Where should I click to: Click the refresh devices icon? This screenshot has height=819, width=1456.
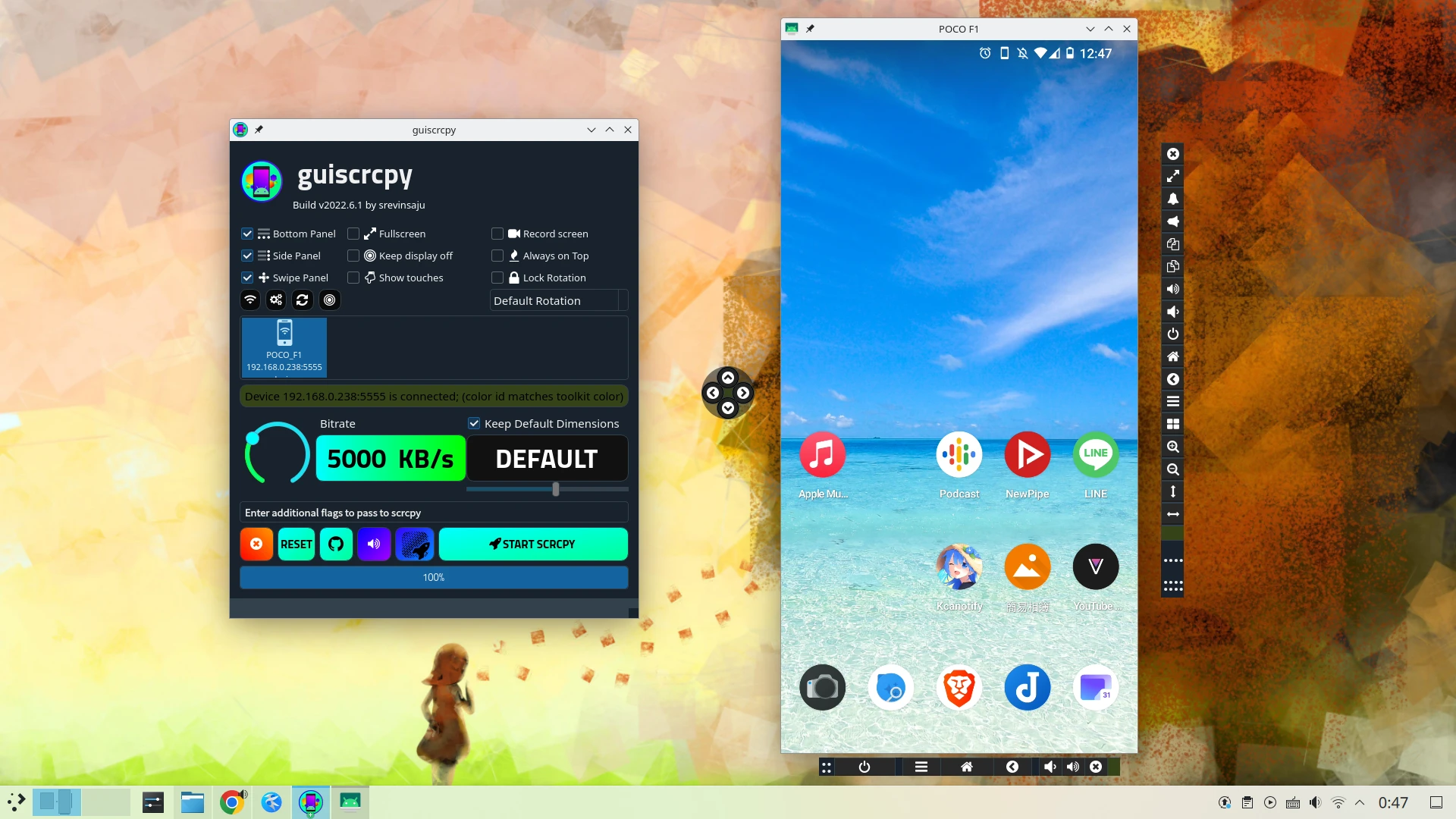pos(303,300)
